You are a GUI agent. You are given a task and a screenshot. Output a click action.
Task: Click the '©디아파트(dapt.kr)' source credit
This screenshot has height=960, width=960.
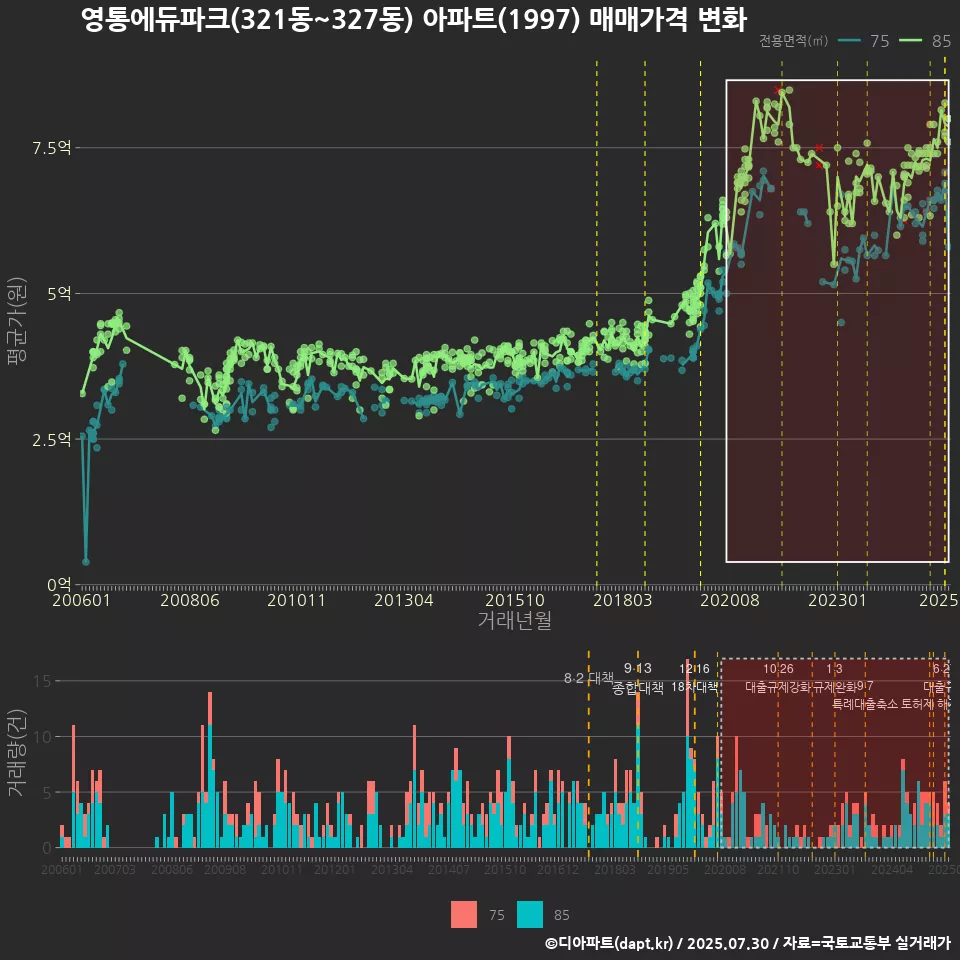tap(609, 943)
